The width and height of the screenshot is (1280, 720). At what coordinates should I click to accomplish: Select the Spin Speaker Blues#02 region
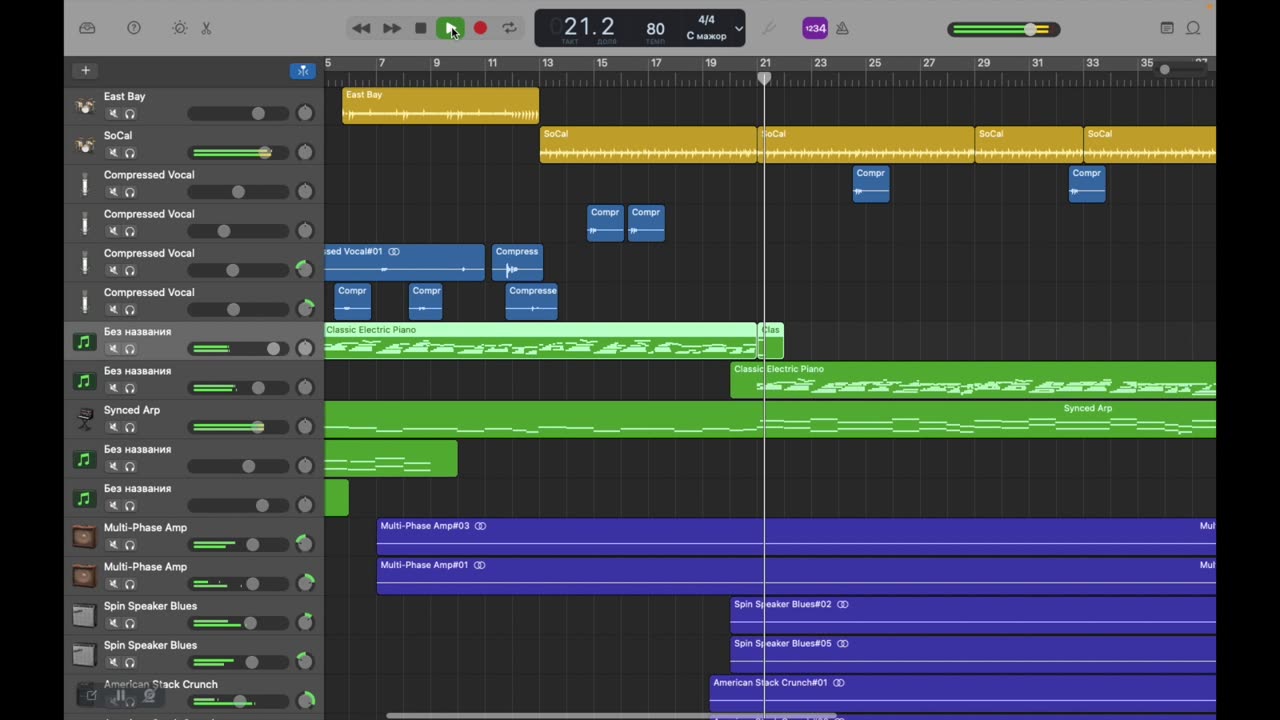(x=973, y=614)
